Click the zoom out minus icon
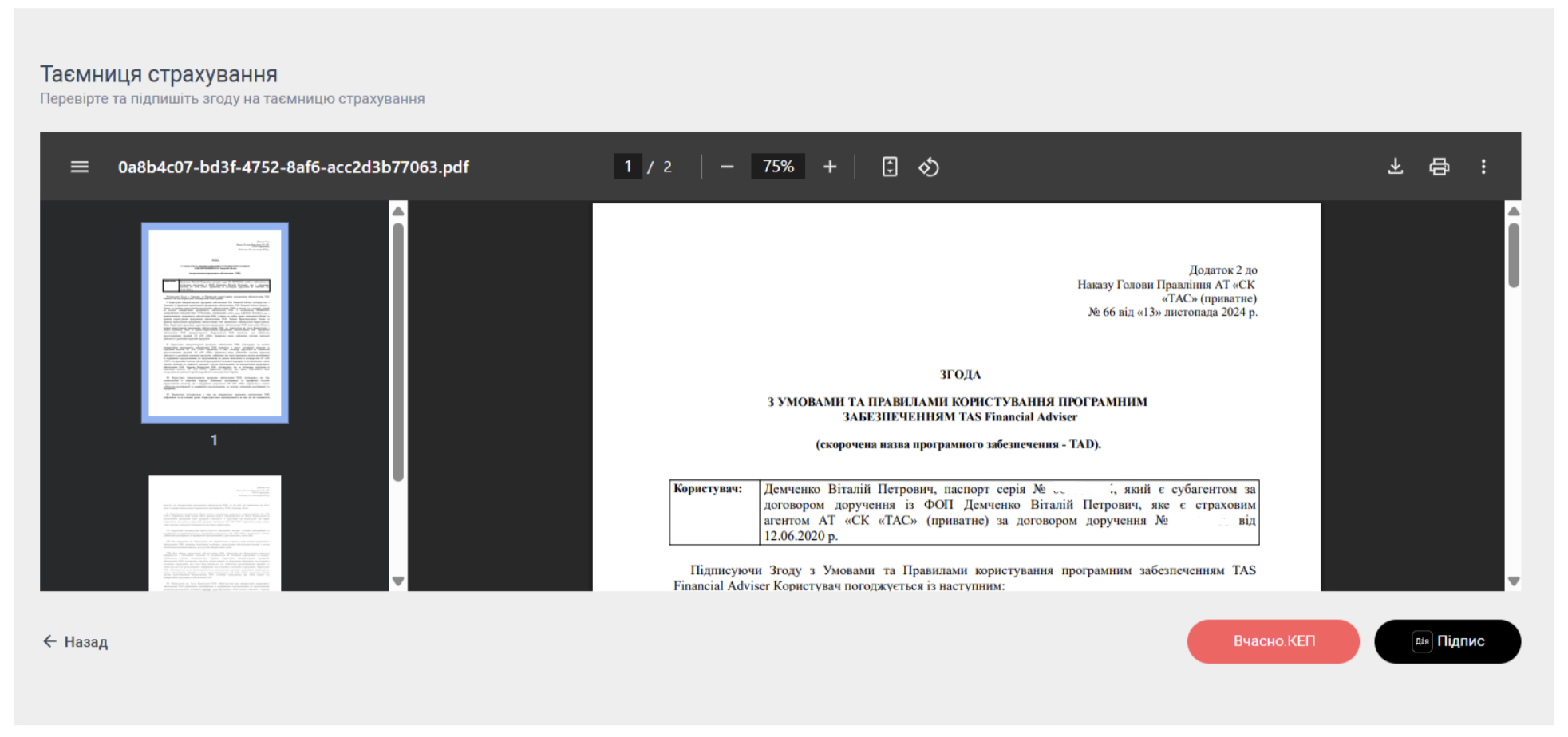Viewport: 1568px width, 737px height. [x=726, y=167]
